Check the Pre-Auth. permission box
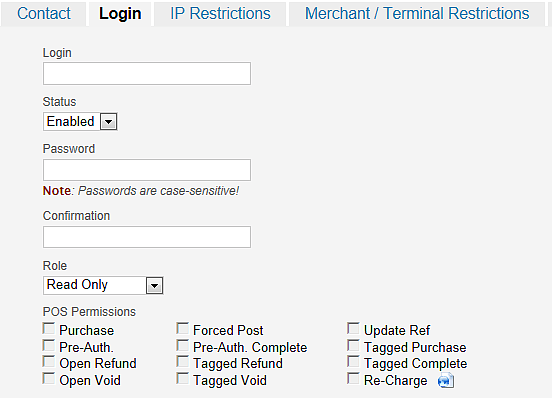552x398 pixels. [49, 345]
